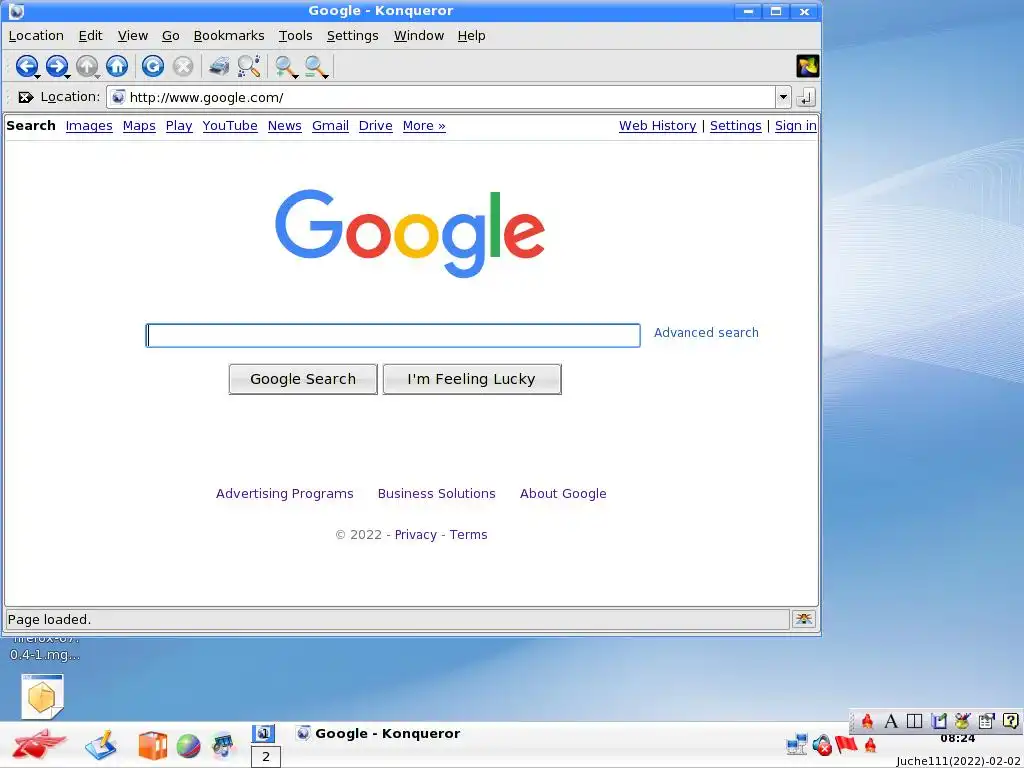Click the Google Search button
The height and width of the screenshot is (768, 1024).
[303, 379]
